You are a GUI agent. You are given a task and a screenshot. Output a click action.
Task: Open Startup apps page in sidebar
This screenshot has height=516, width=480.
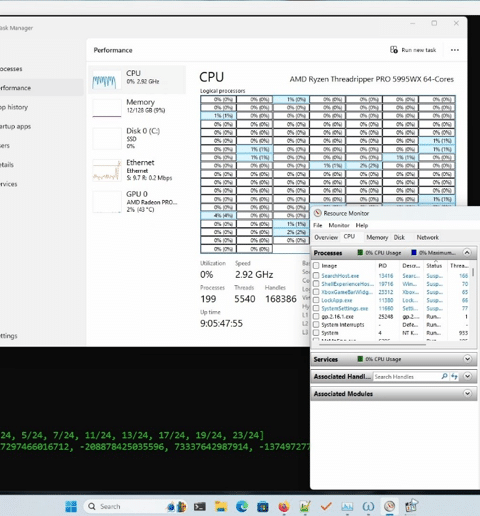[15, 126]
